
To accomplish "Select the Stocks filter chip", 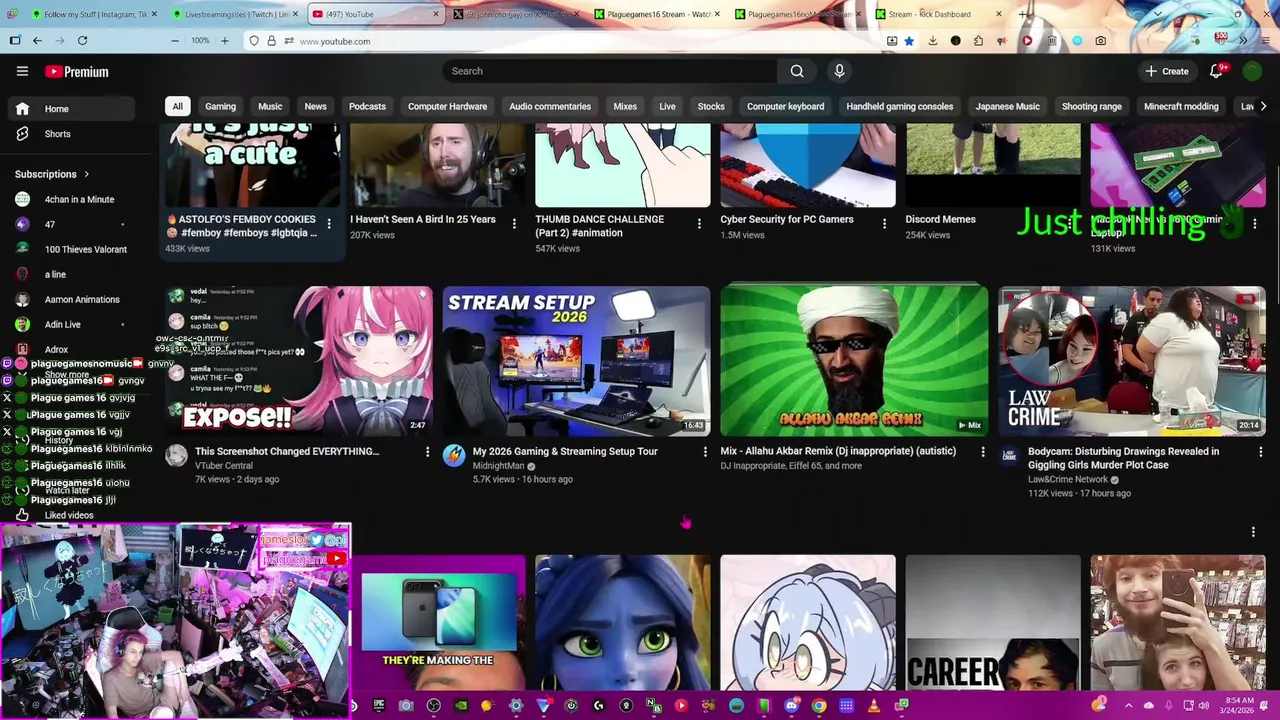I will click(711, 106).
